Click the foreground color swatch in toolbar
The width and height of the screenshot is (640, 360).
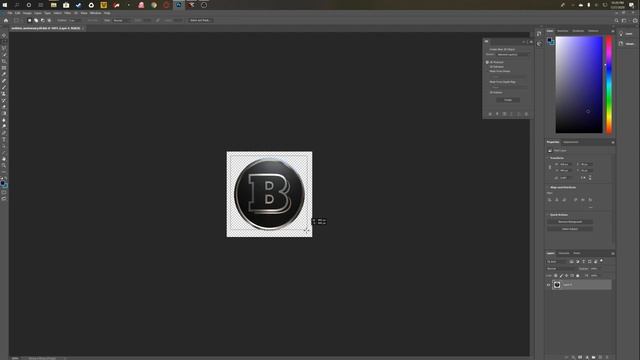[x=3, y=183]
